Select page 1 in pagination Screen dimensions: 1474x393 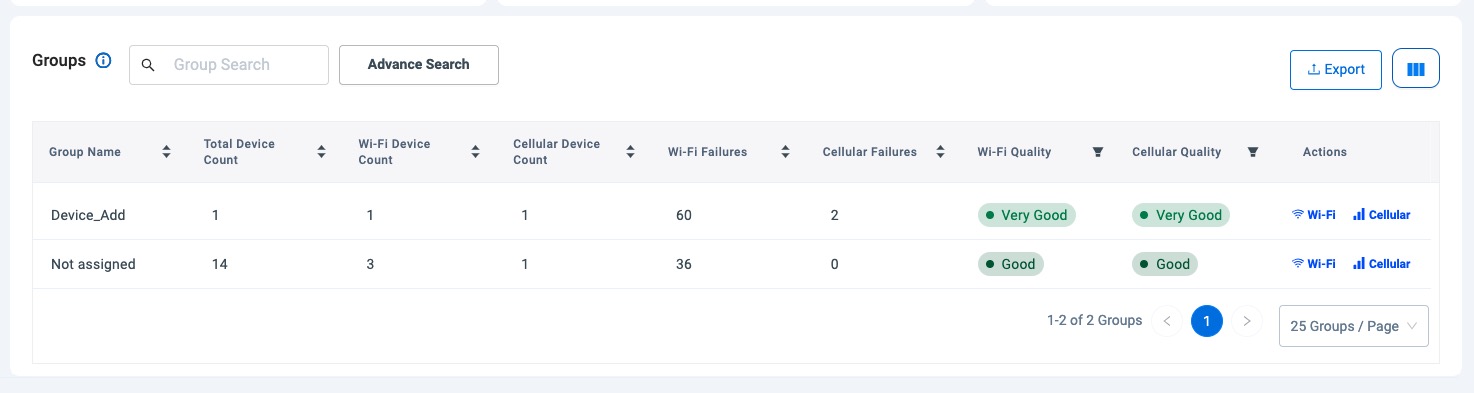[x=1207, y=321]
